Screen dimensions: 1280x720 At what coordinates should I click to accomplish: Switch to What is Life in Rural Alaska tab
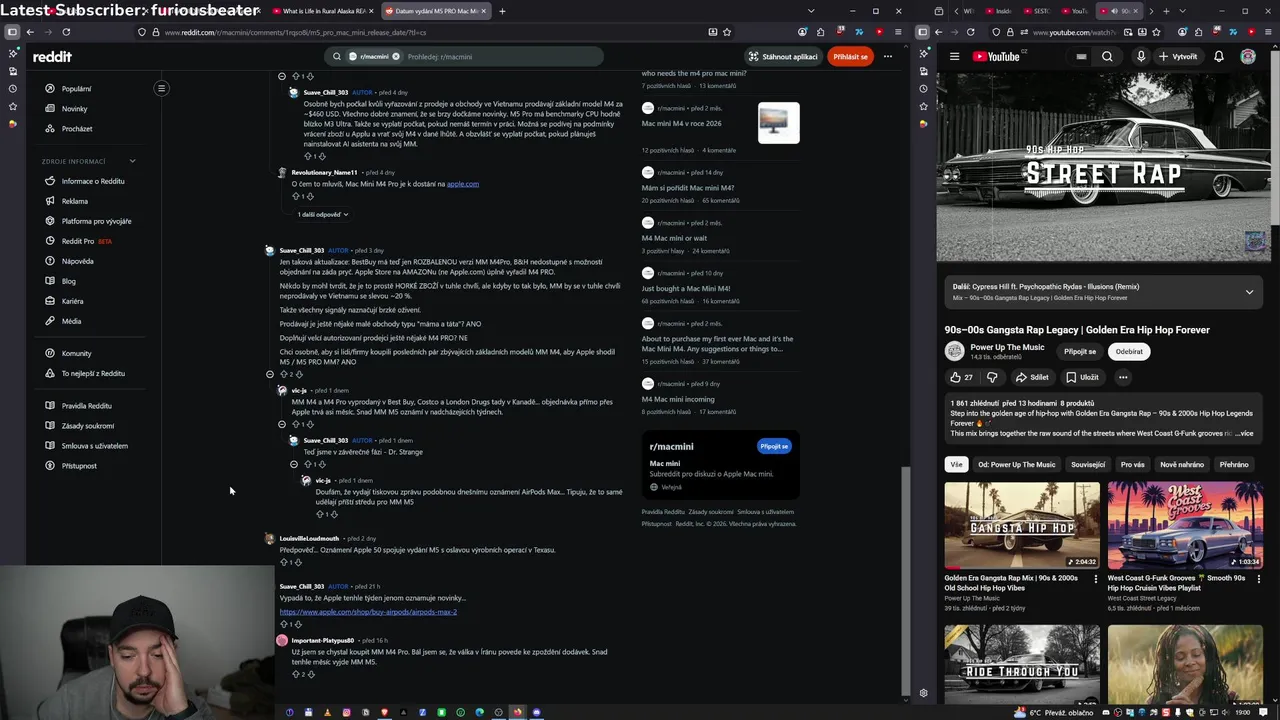coord(322,11)
